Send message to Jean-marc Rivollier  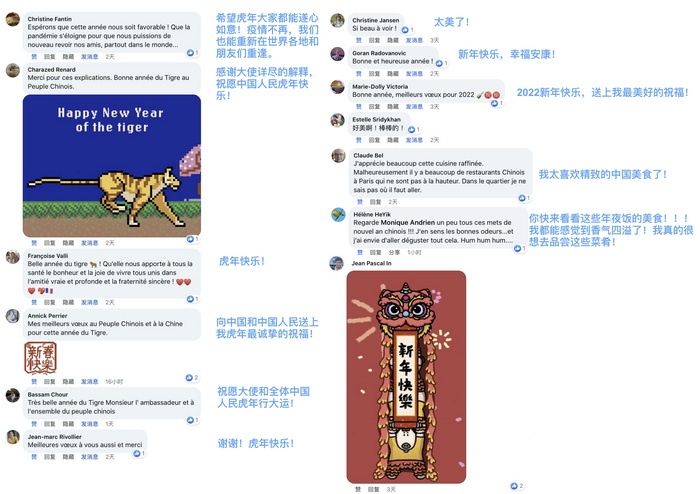point(89,457)
